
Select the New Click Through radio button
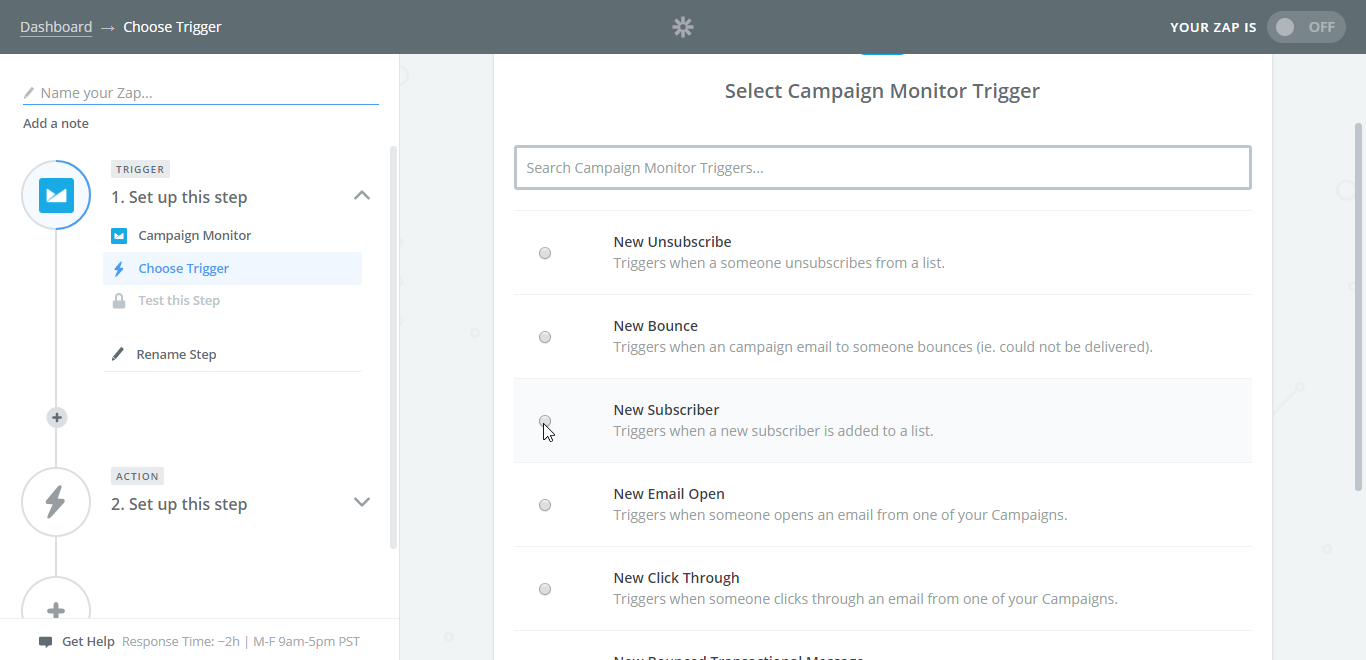point(545,589)
